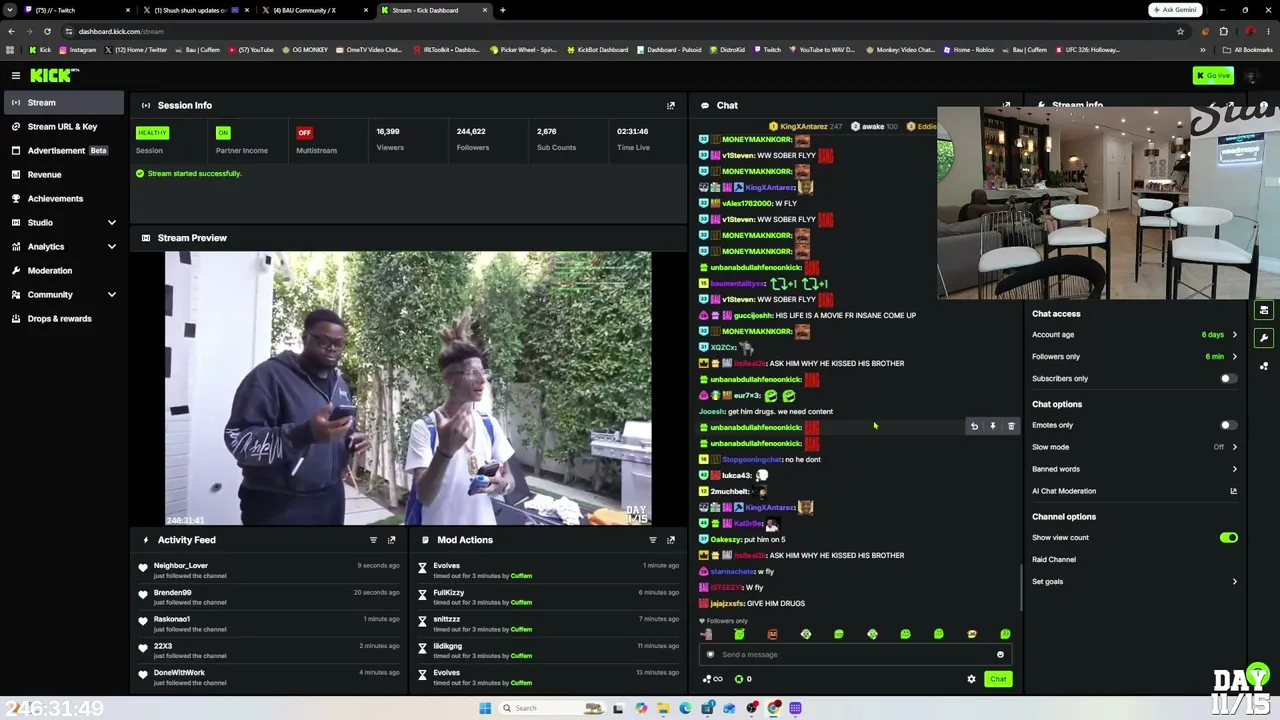Switch to BAU Community X tab
Viewport: 1280px width, 720px height.
(314, 10)
